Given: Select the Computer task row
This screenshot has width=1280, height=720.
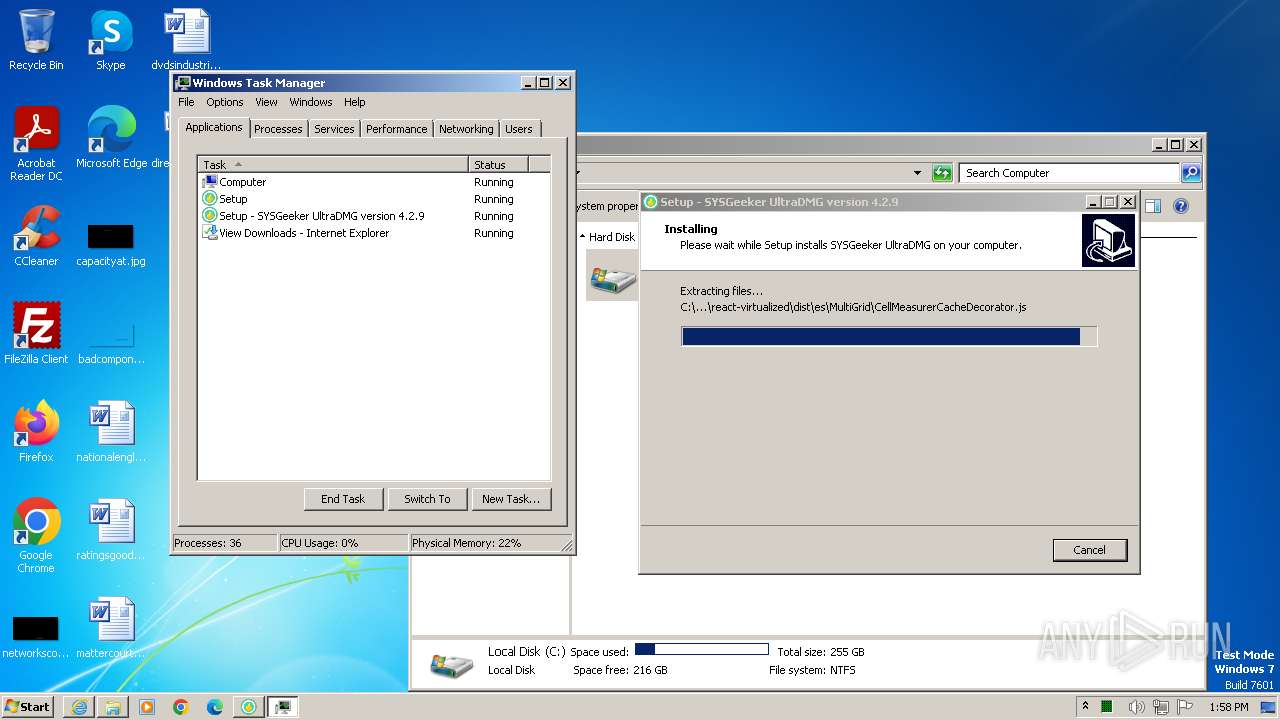Looking at the screenshot, I should [x=374, y=182].
